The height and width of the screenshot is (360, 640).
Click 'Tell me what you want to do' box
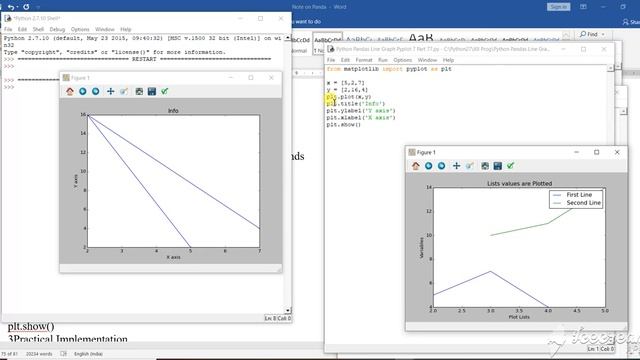pos(307,22)
